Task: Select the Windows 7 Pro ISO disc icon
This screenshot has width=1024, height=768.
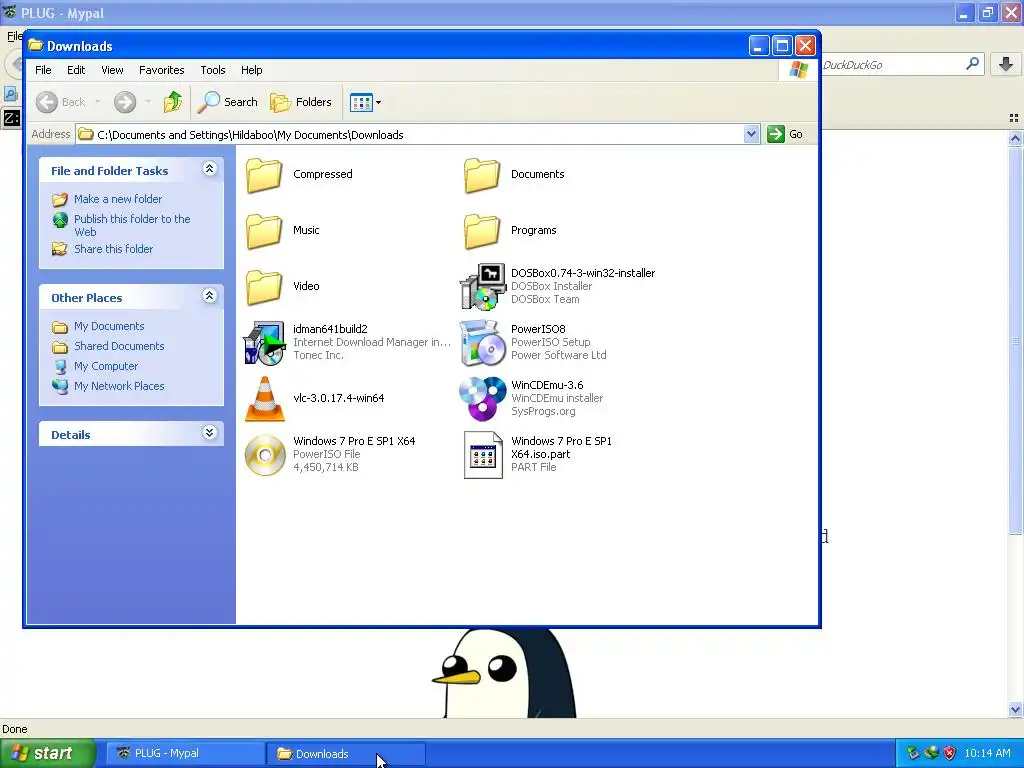Action: pyautogui.click(x=265, y=455)
